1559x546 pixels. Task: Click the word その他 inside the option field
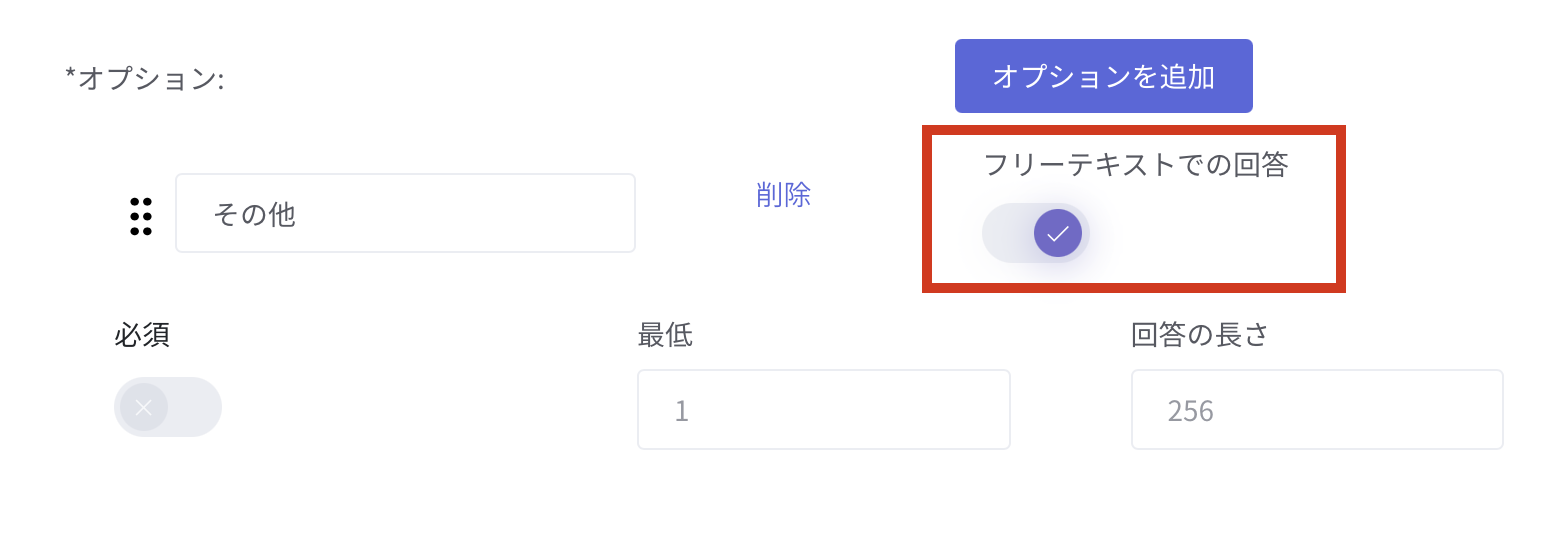point(254,214)
